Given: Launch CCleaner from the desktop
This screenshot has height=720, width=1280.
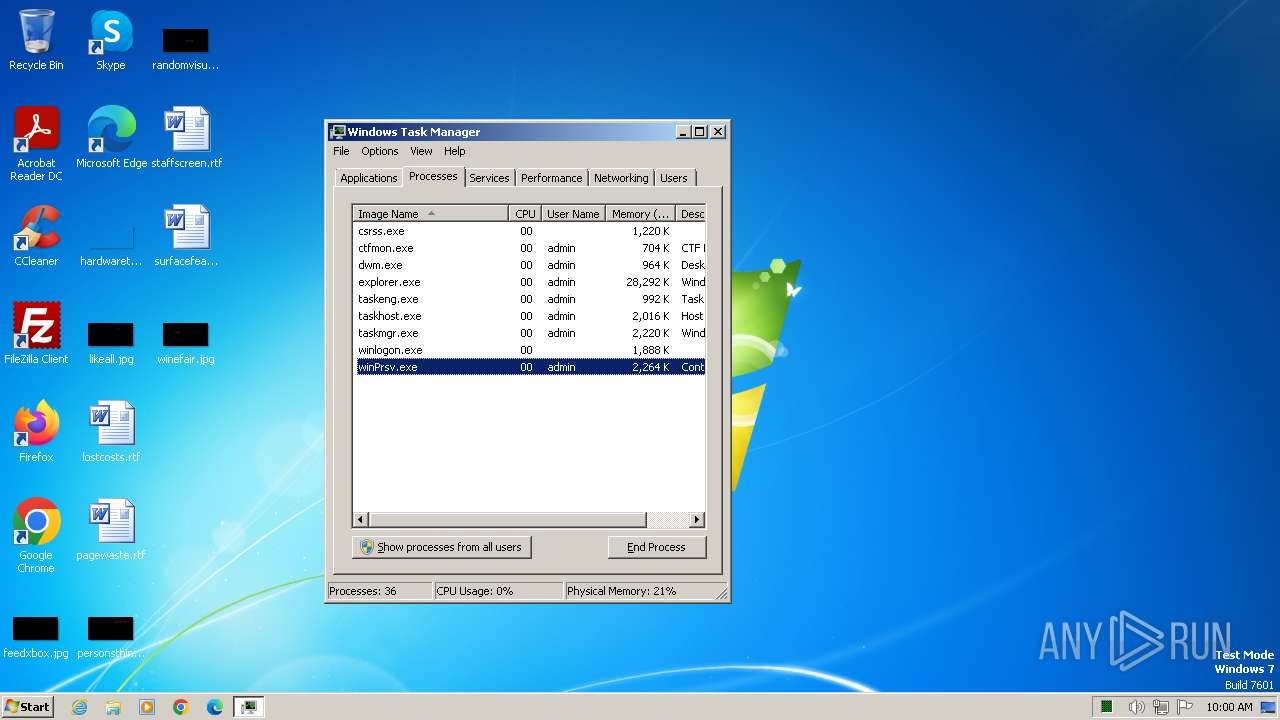Looking at the screenshot, I should click(x=36, y=236).
